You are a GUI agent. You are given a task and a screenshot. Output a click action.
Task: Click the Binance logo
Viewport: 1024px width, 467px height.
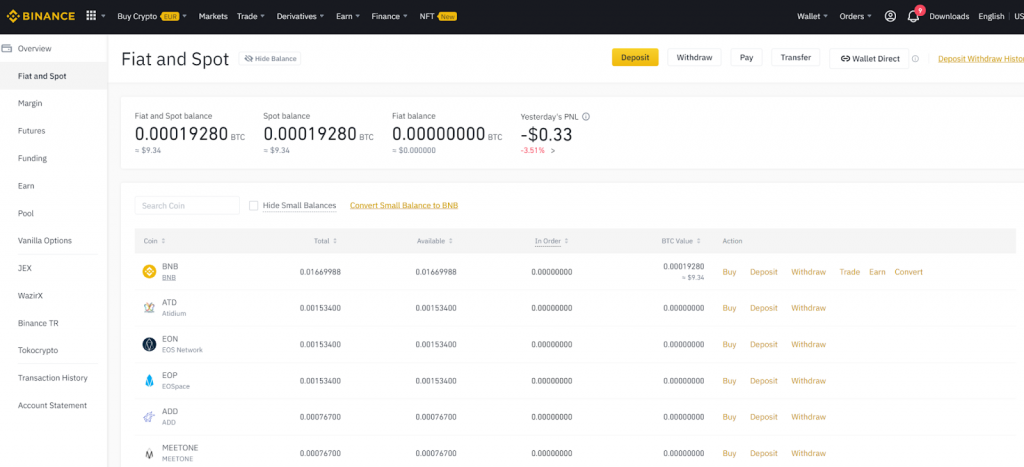click(40, 16)
